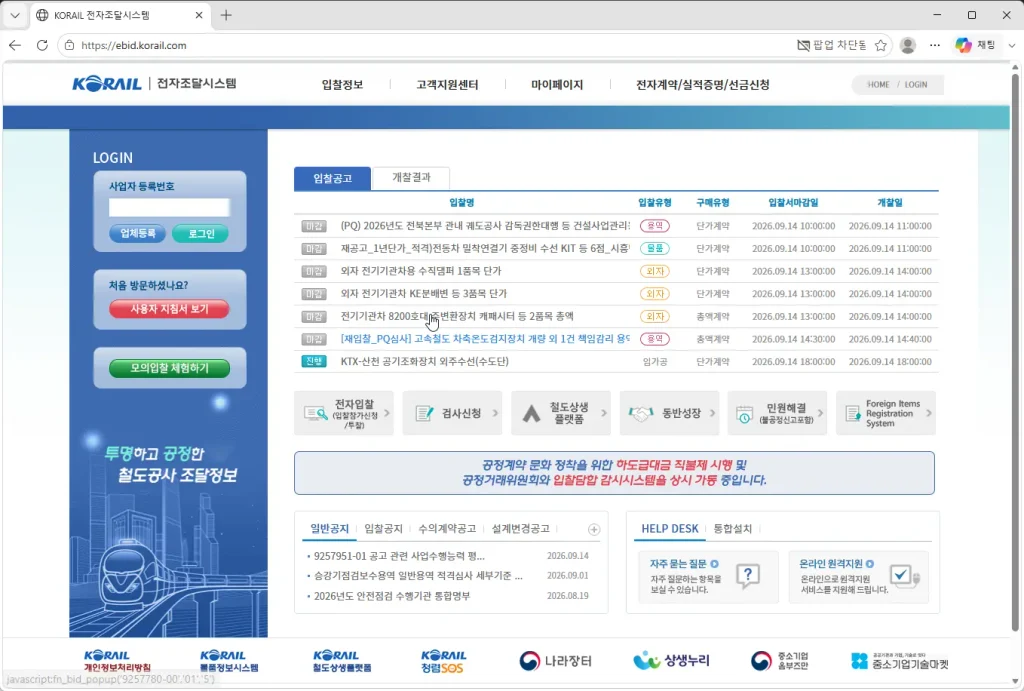1024x691 pixels.
Task: Click the popup blocked icon
Action: tap(803, 45)
